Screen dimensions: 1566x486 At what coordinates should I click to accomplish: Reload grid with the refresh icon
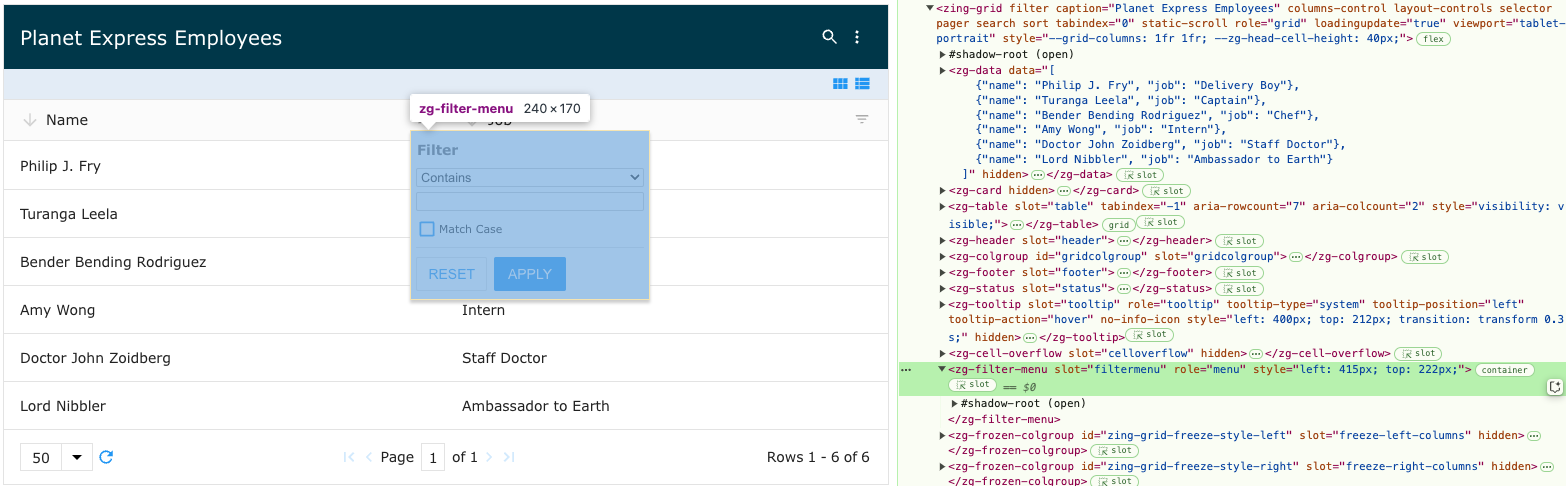(107, 457)
